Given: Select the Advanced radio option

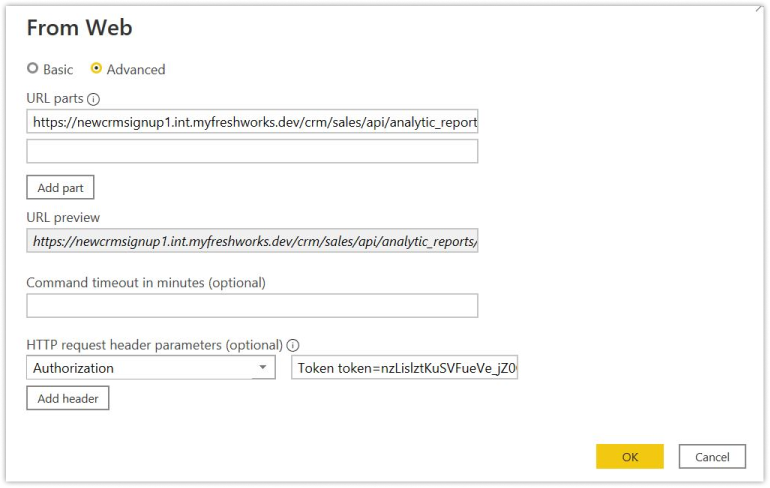Looking at the screenshot, I should (96, 68).
